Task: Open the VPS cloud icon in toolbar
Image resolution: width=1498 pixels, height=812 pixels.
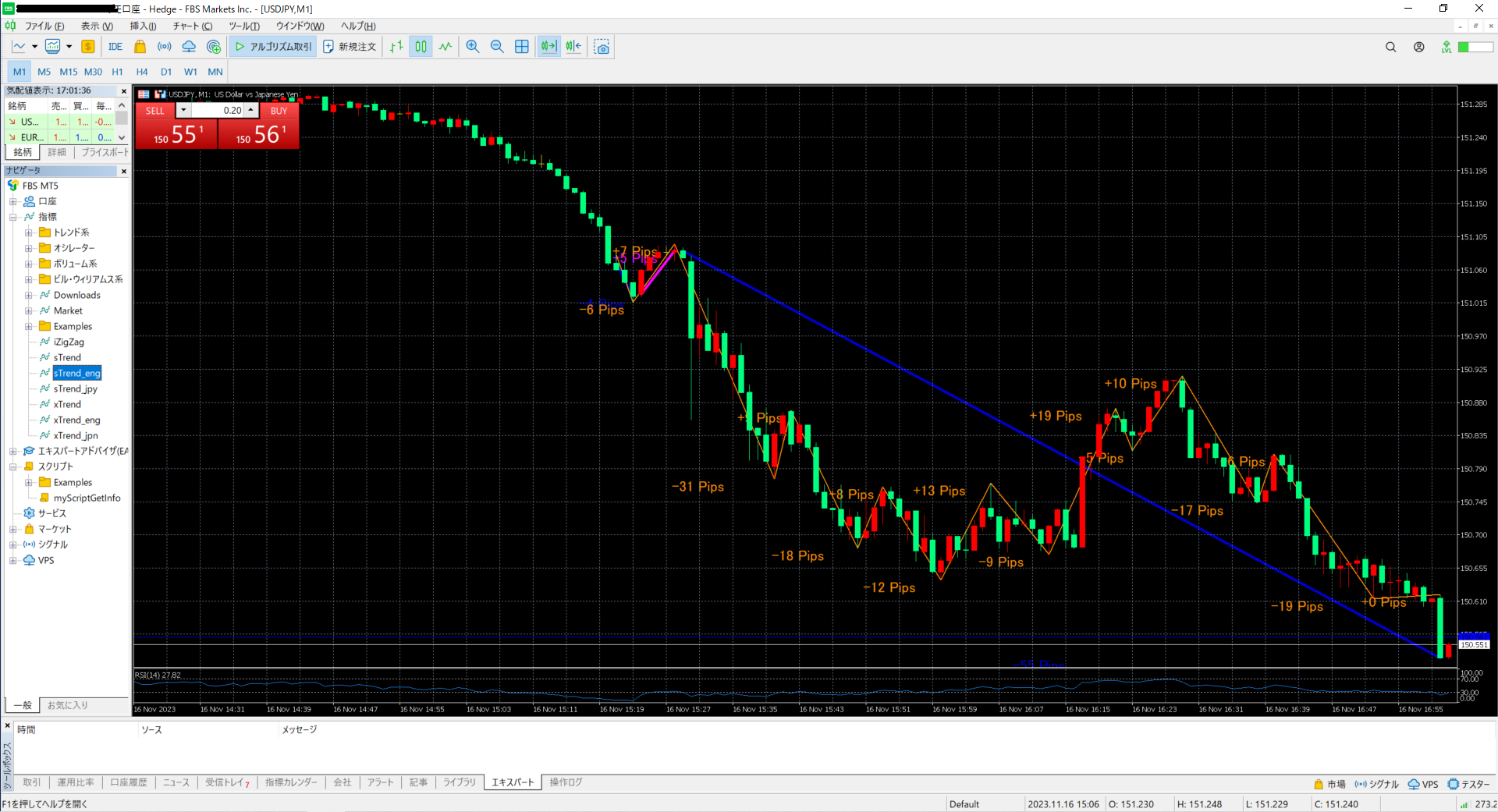Action: coord(189,47)
